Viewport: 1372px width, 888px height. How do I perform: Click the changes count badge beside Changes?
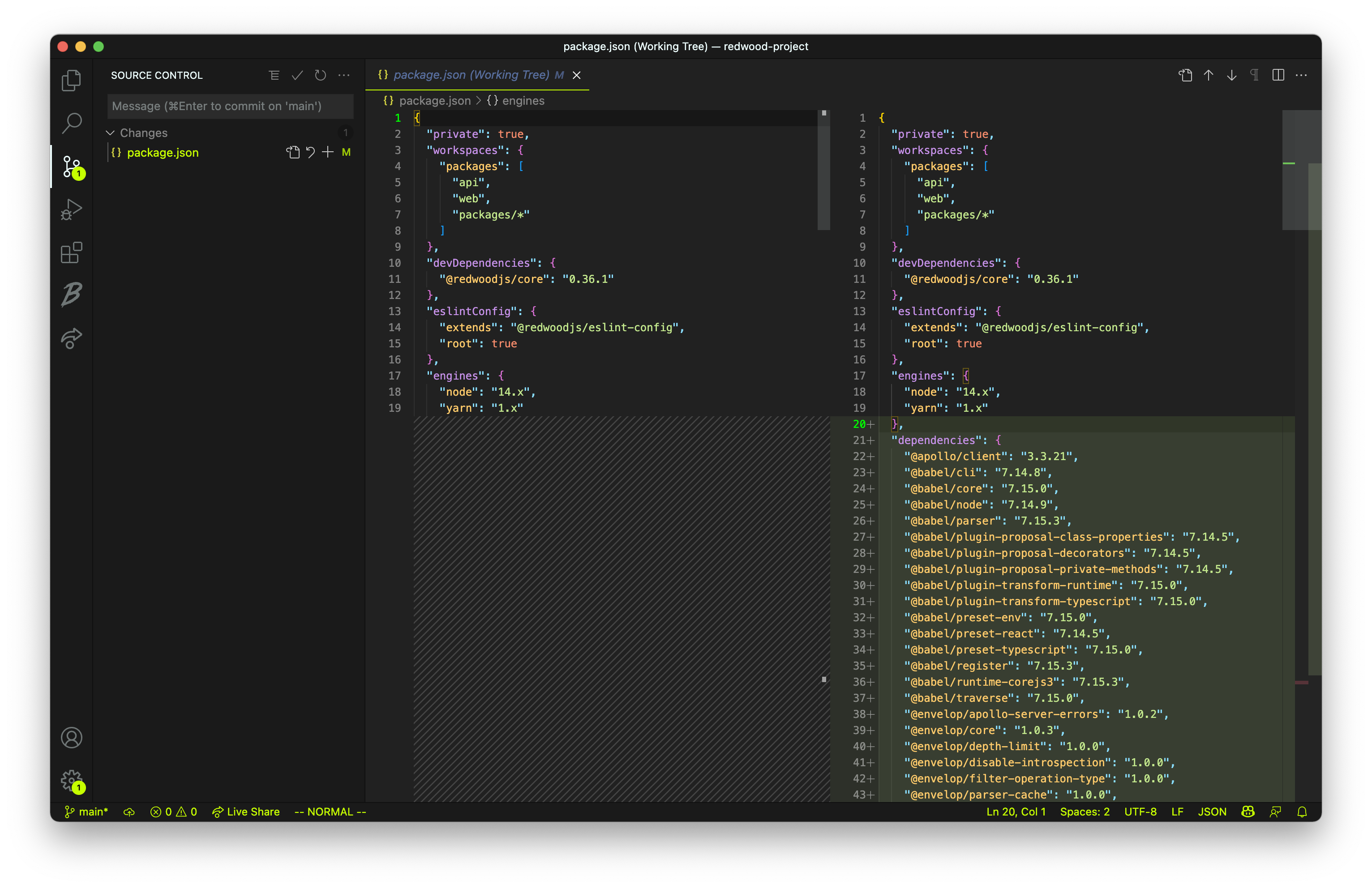pos(345,133)
